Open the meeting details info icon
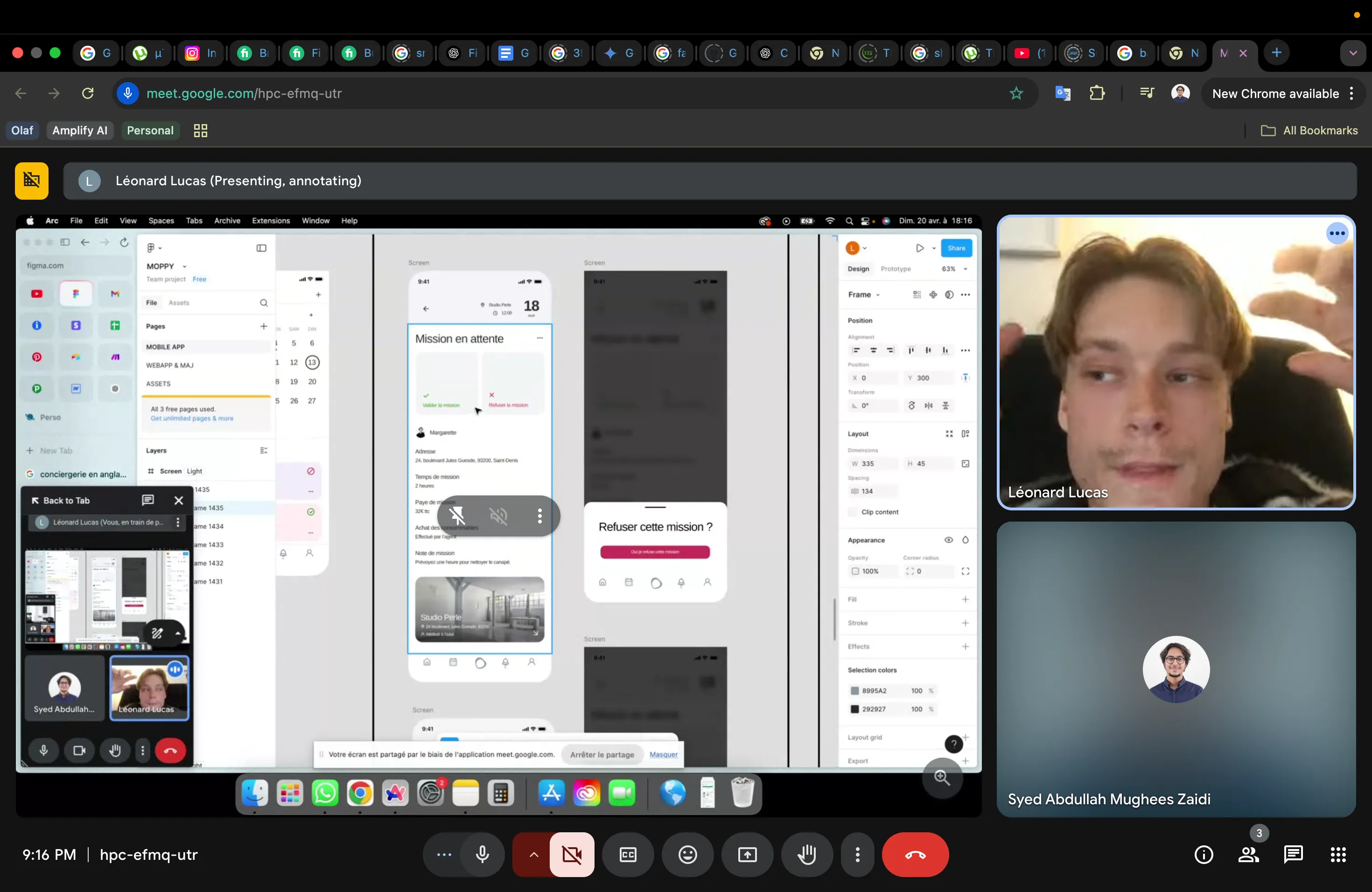Image resolution: width=1372 pixels, height=892 pixels. click(x=1204, y=855)
